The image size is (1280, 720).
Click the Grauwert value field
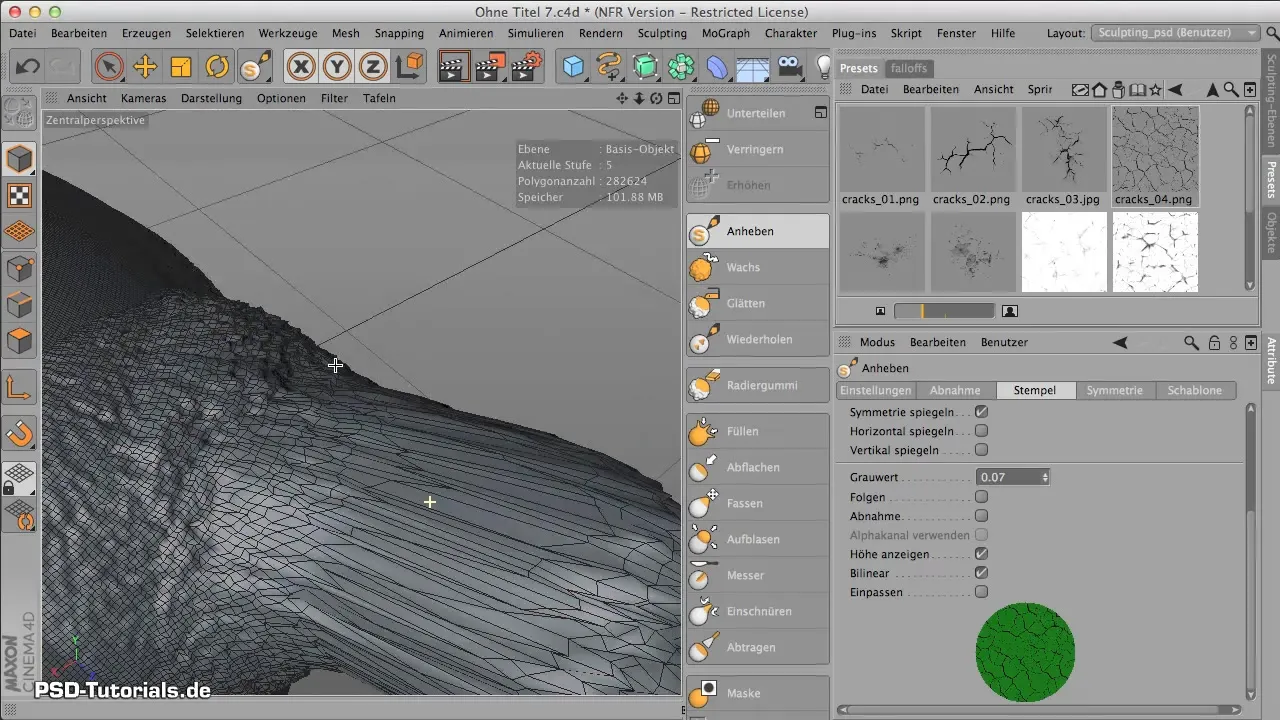click(1008, 477)
